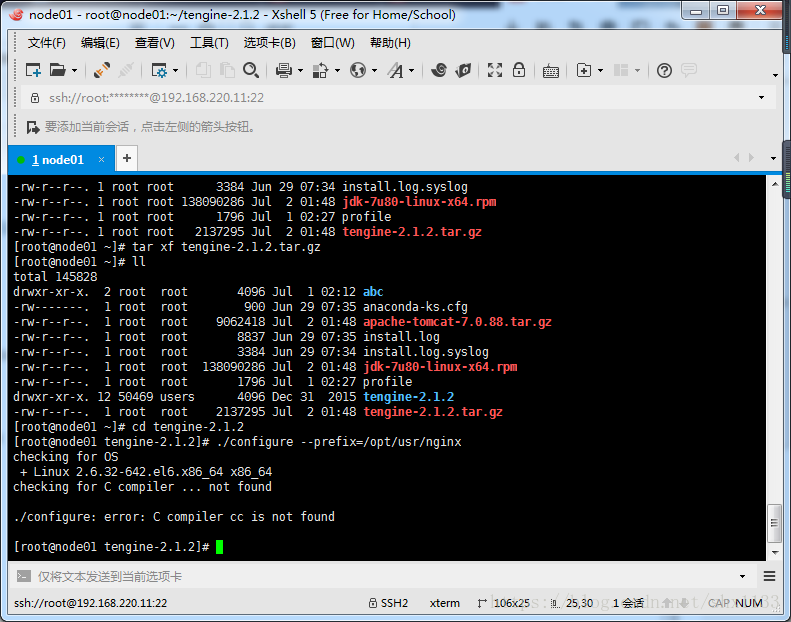Click the blue 'abc' directory name

point(373,292)
